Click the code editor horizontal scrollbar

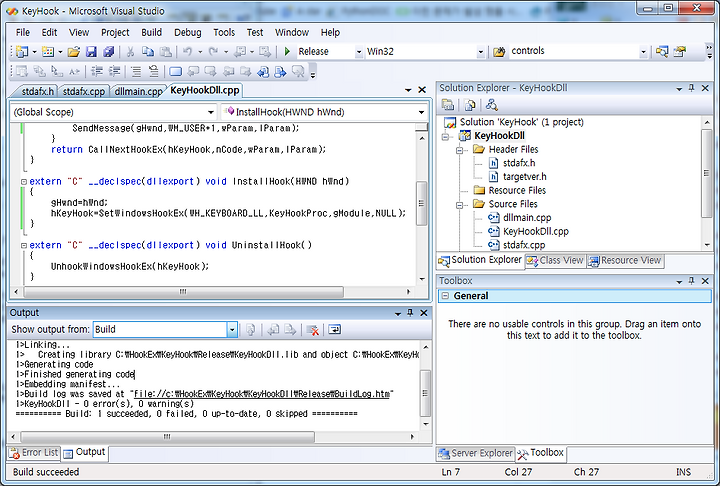coord(212,292)
